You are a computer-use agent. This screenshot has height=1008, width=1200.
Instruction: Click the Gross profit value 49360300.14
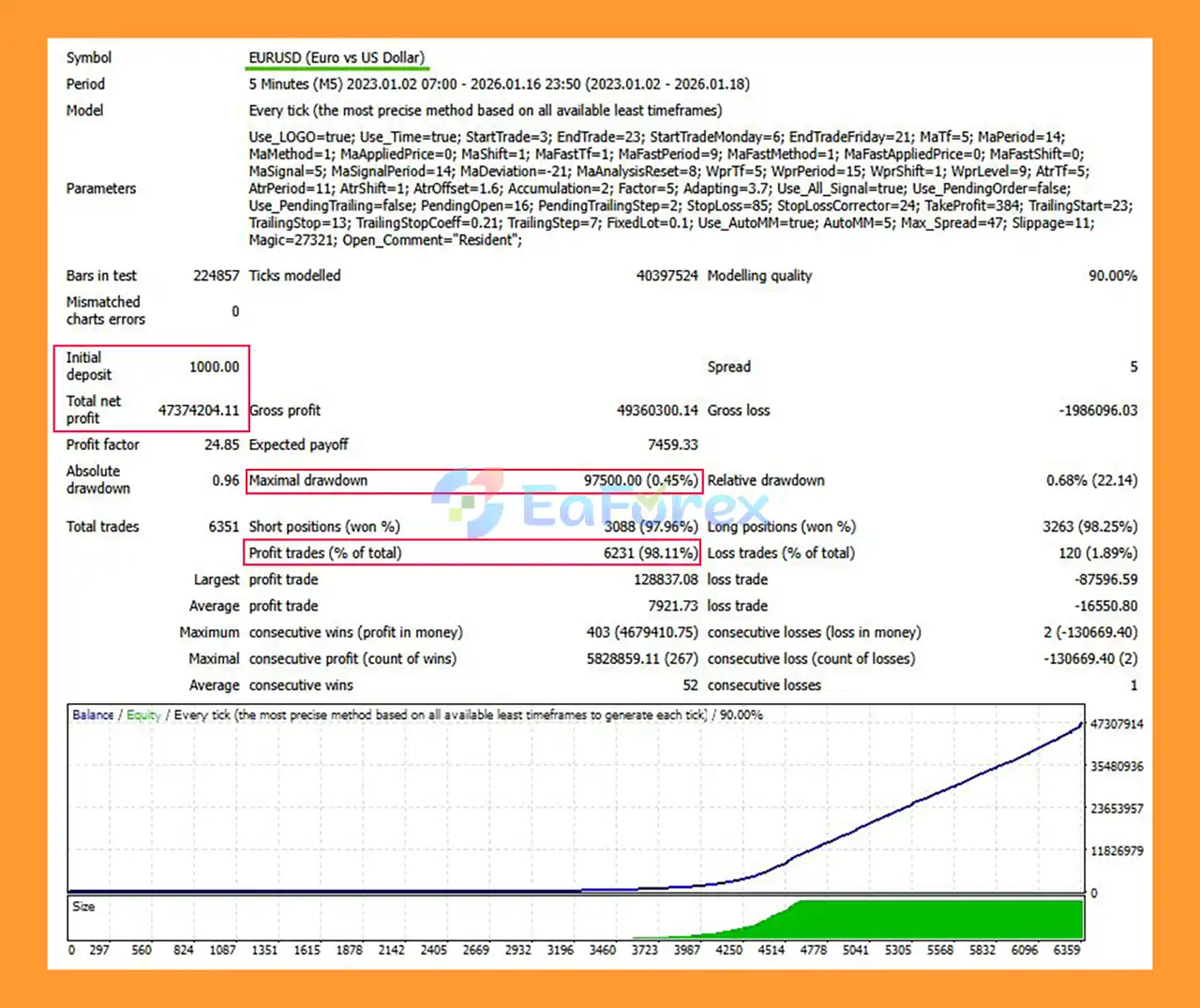click(657, 411)
